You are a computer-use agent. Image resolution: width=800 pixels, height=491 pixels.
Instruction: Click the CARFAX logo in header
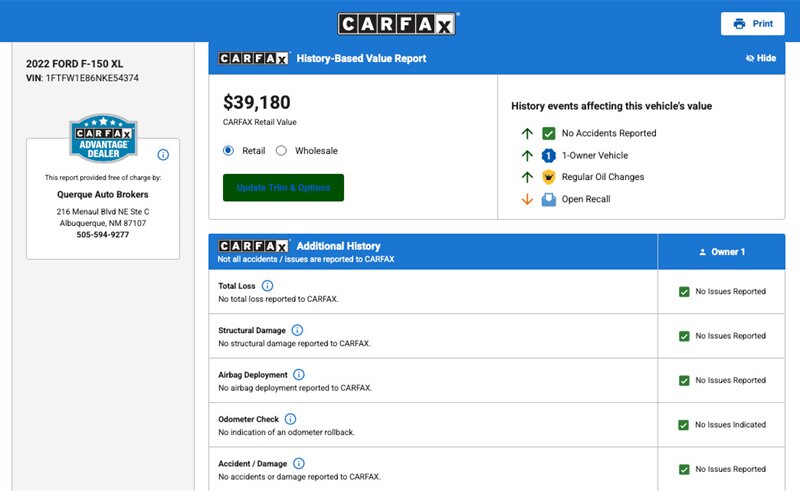(x=399, y=24)
